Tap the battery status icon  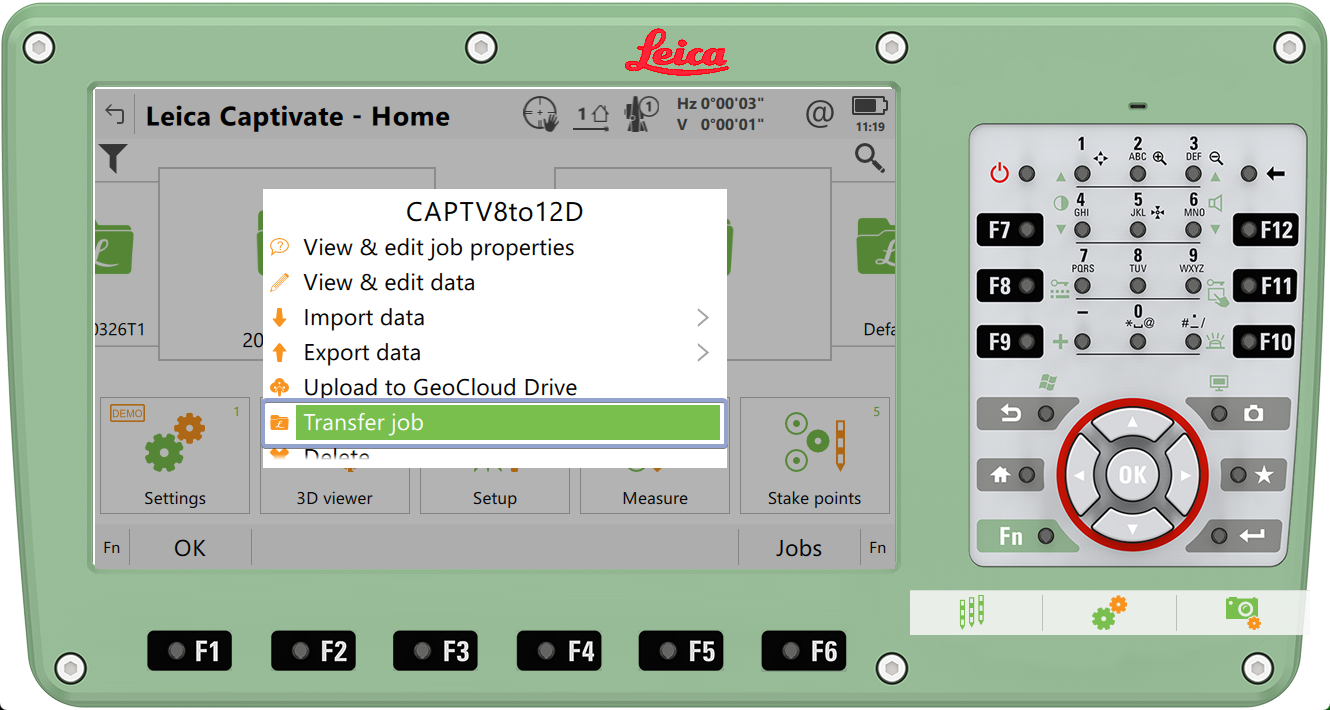tap(870, 113)
